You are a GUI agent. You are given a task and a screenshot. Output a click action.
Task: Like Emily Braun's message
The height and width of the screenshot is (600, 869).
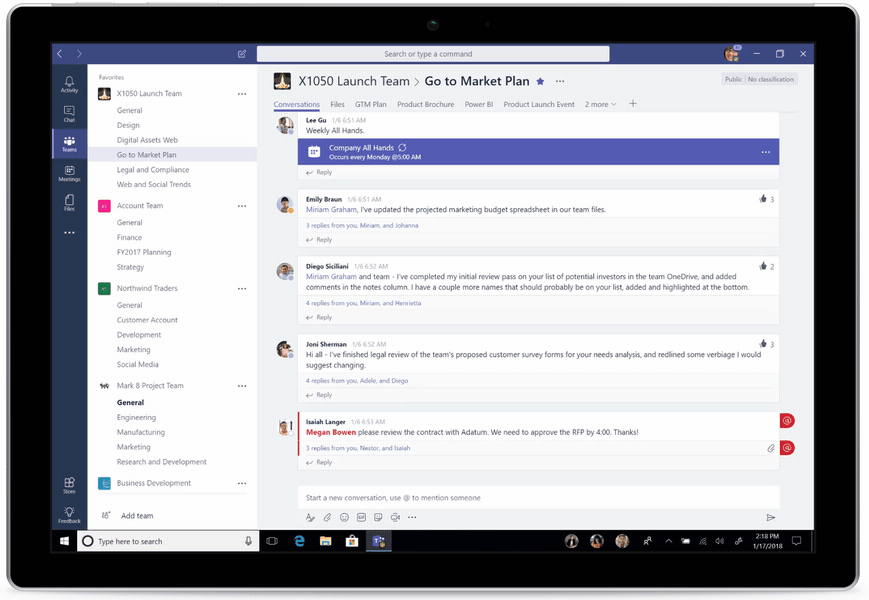[x=763, y=198]
